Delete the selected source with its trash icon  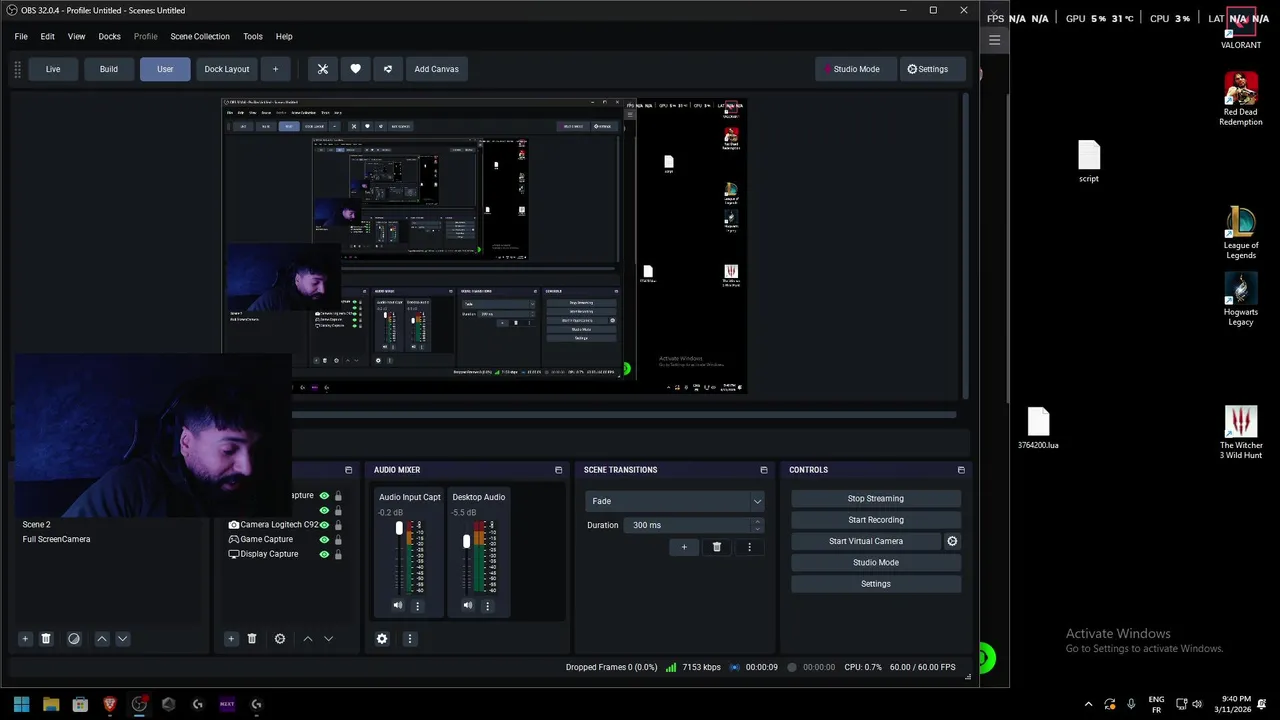(x=252, y=639)
